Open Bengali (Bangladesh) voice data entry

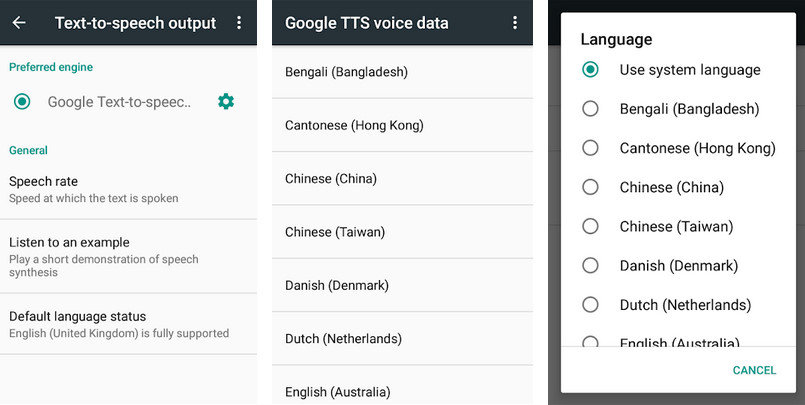tap(402, 72)
